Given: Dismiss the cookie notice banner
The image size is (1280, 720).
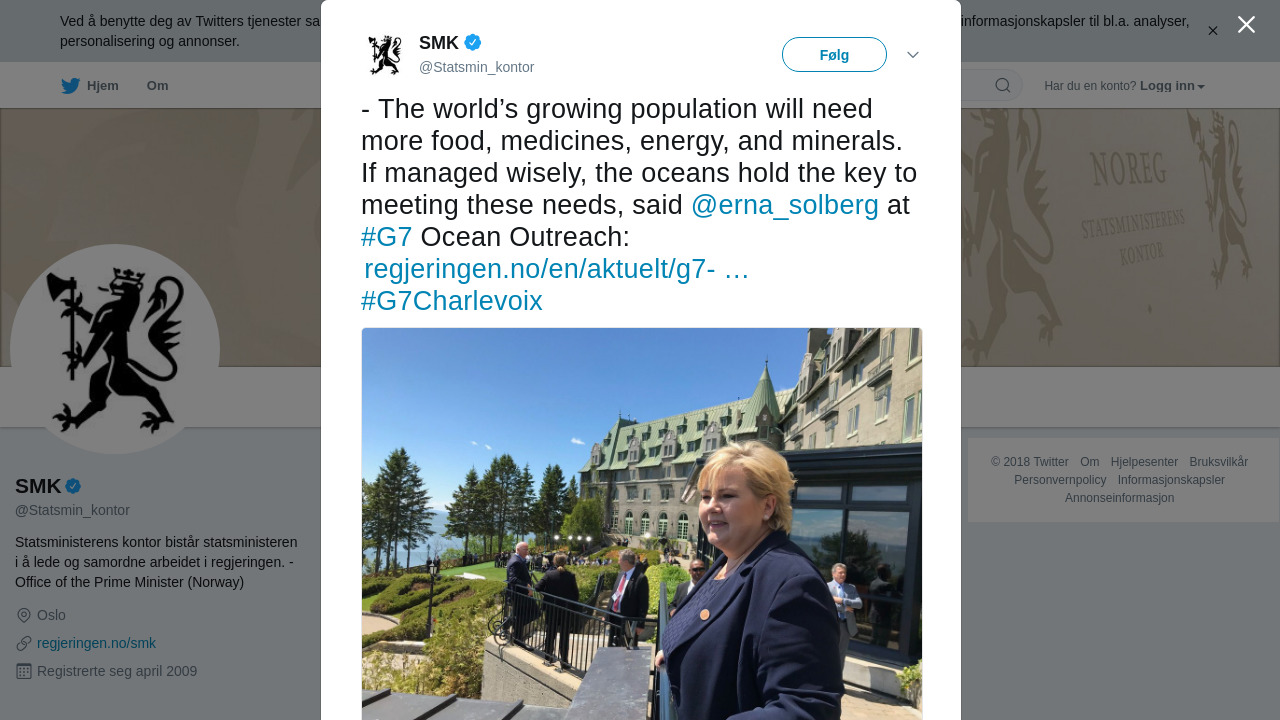Looking at the screenshot, I should pos(1212,31).
